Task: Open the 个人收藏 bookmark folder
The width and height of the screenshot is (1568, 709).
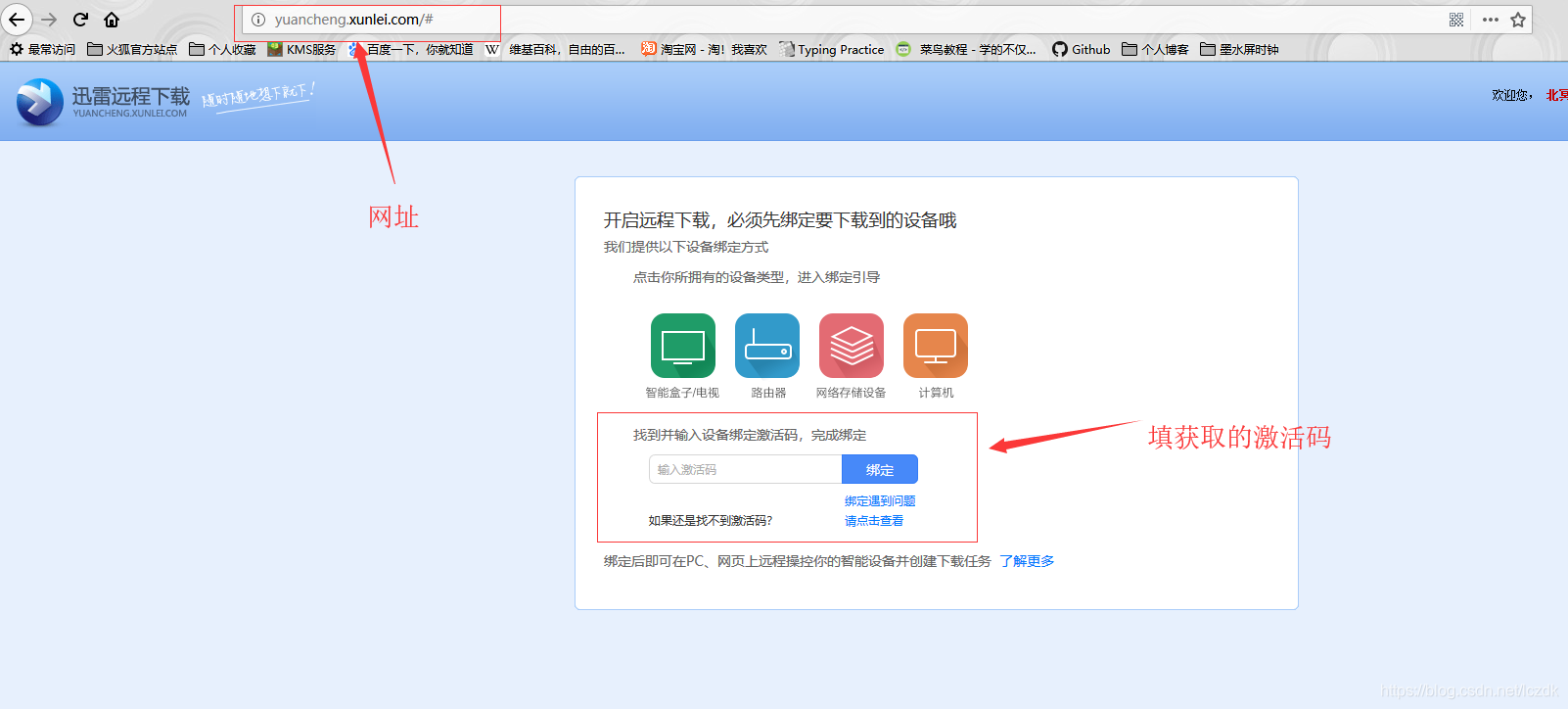Action: (222, 49)
